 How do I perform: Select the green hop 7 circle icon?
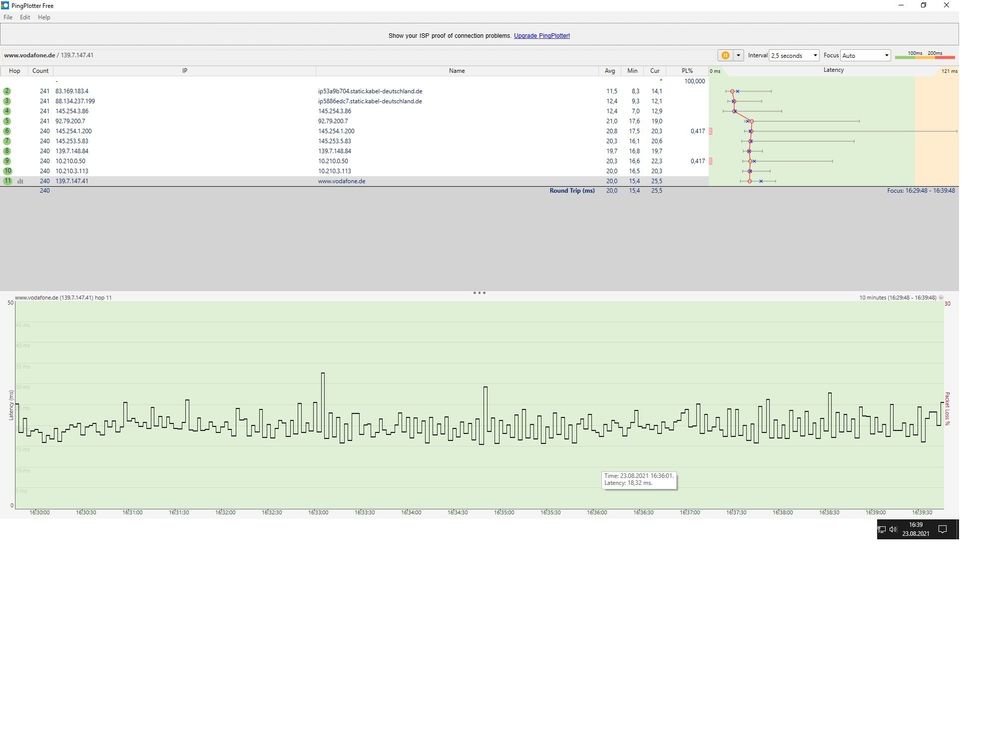tap(7, 141)
